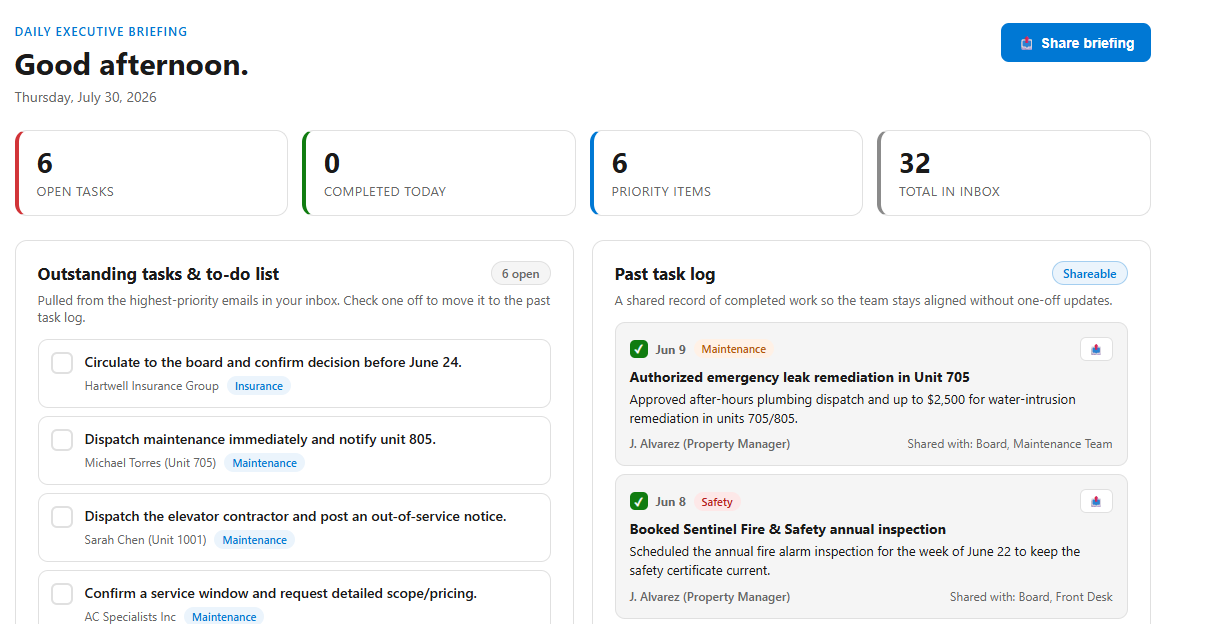The width and height of the screenshot is (1213, 624).
Task: Click 'AC Specialists Inc' sender name
Action: point(130,617)
